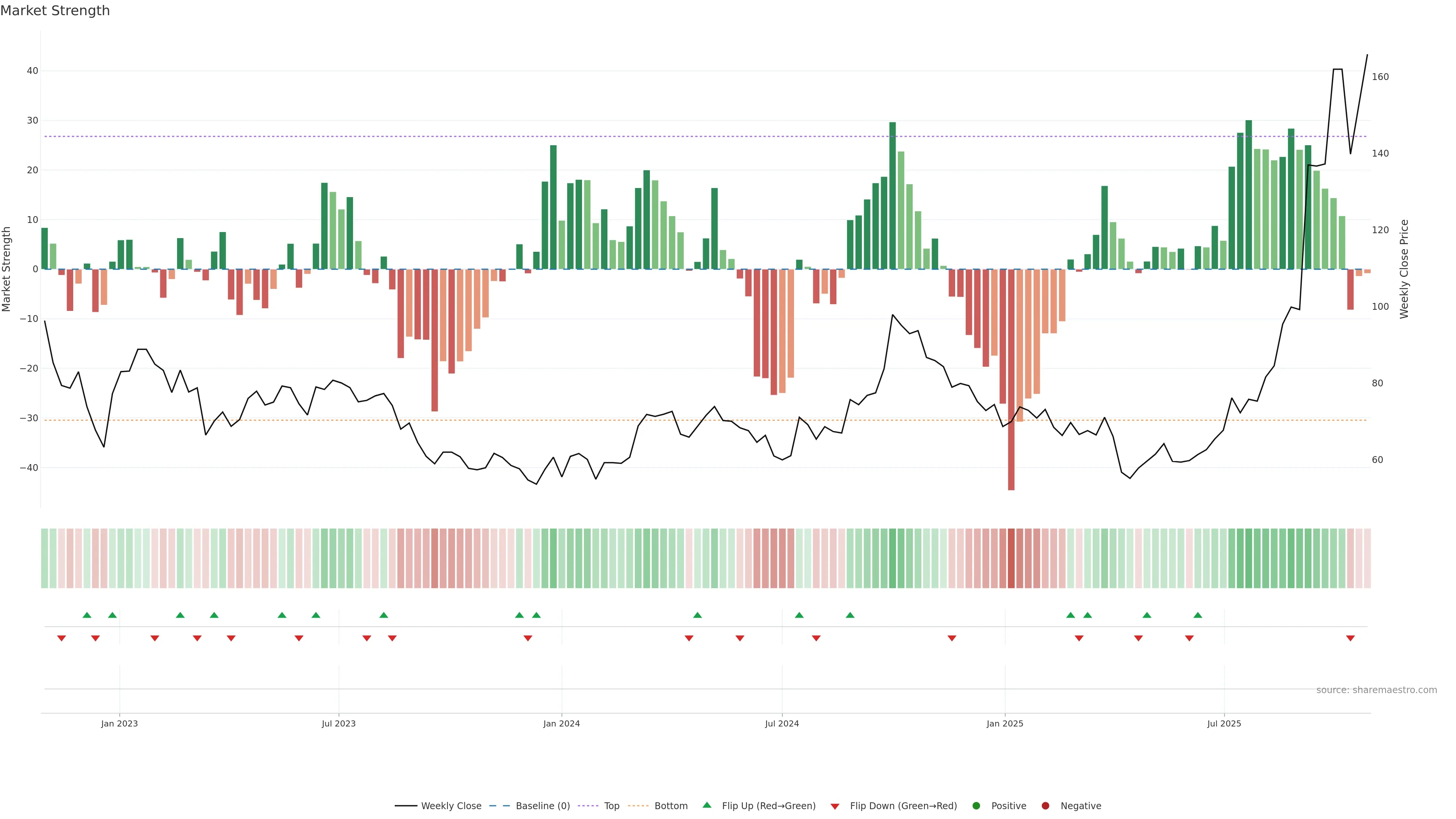
Task: Click the last red flip-down marker
Action: pyautogui.click(x=1350, y=638)
